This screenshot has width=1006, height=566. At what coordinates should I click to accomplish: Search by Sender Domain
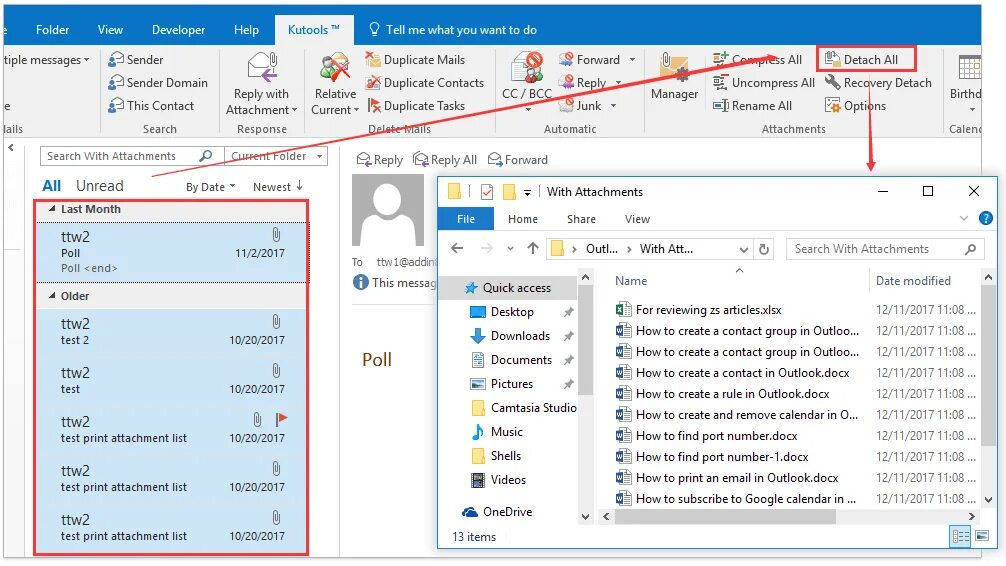coord(158,83)
